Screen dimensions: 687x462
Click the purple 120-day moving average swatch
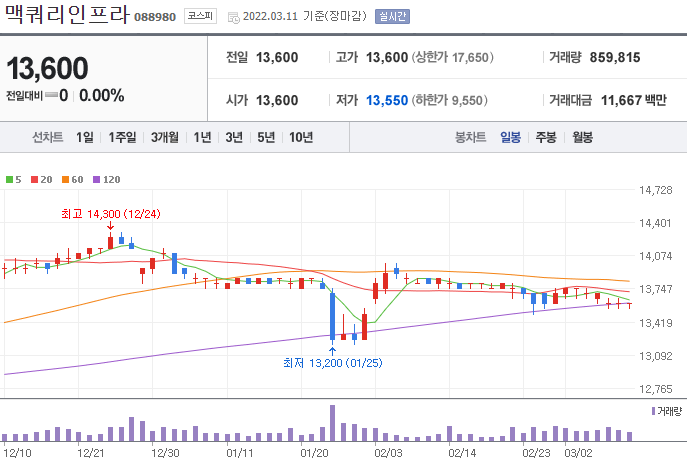coord(96,179)
